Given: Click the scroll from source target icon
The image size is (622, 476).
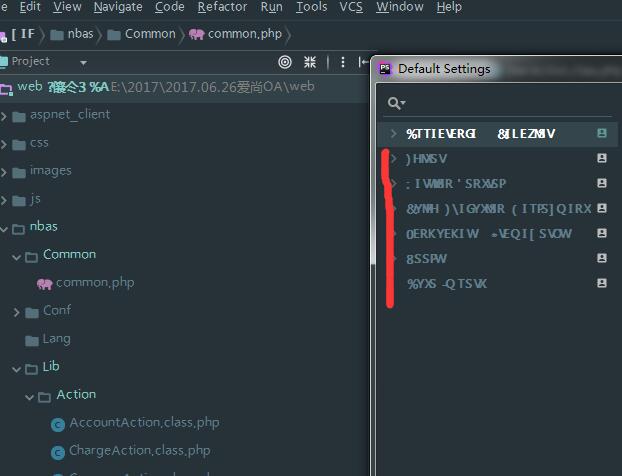Looking at the screenshot, I should (x=285, y=62).
